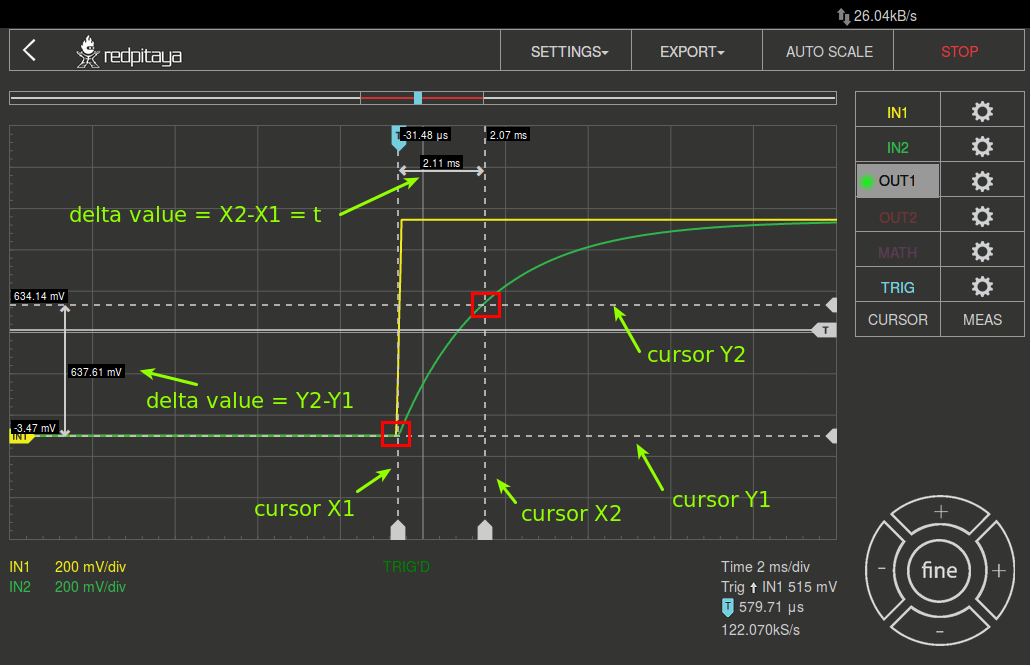
Task: Open the CURSOR menu
Action: [x=898, y=320]
